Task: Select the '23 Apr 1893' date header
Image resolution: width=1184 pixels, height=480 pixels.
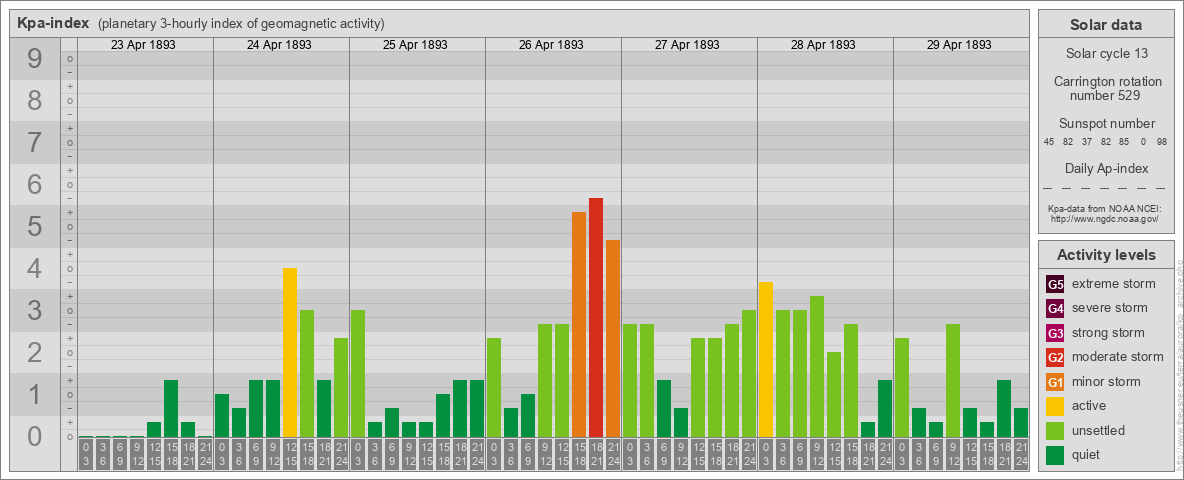Action: click(143, 45)
